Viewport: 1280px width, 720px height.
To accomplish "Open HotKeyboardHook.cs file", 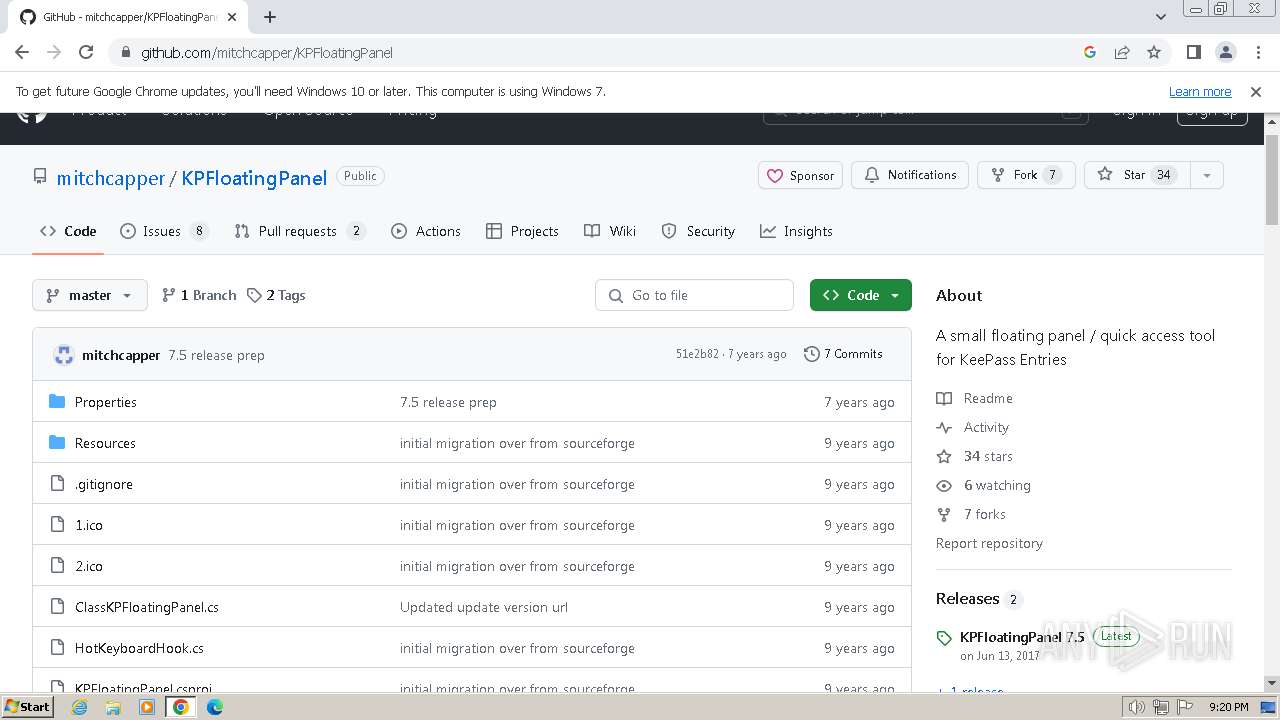I will (x=139, y=648).
